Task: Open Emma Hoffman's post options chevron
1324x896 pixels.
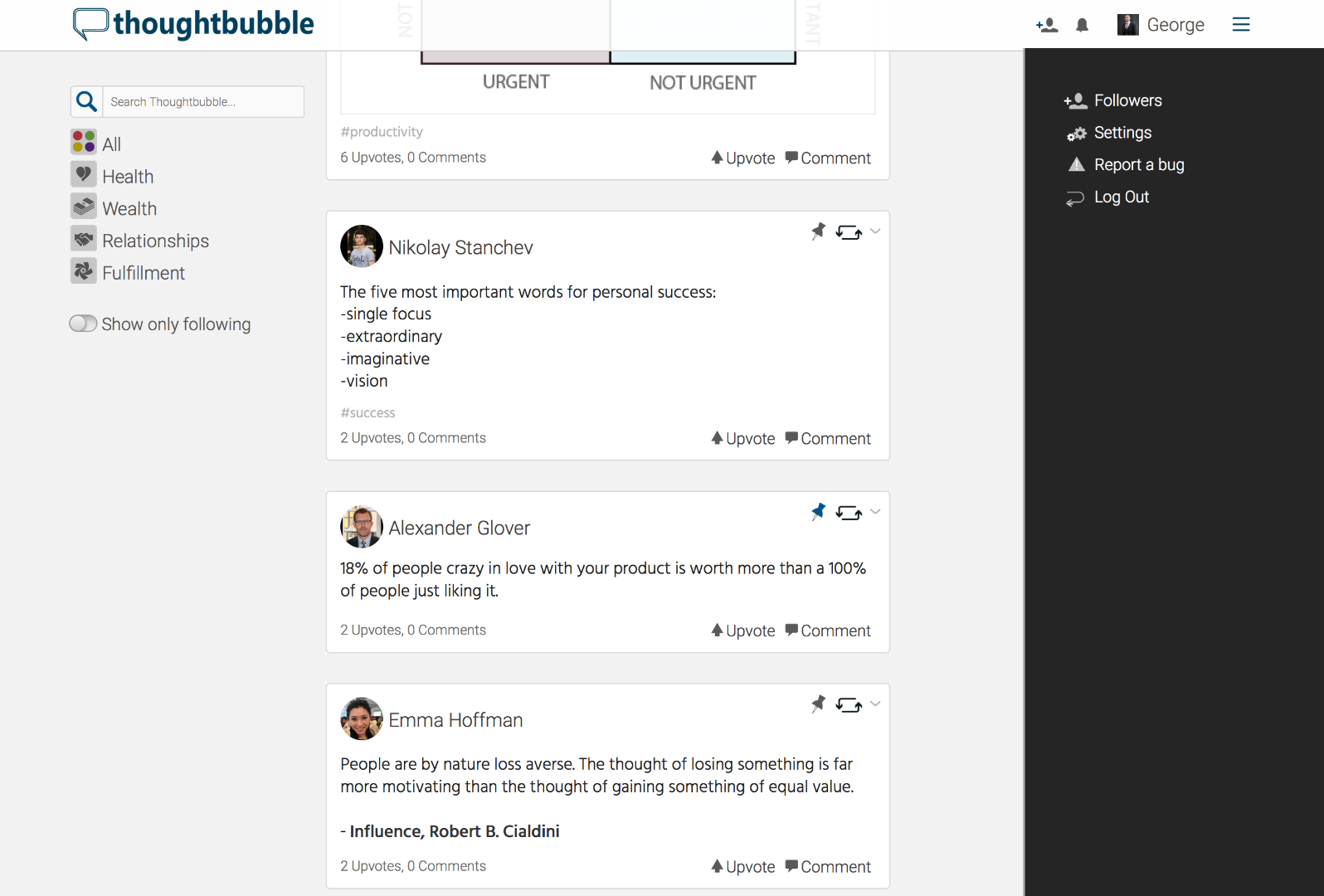Action: (875, 704)
